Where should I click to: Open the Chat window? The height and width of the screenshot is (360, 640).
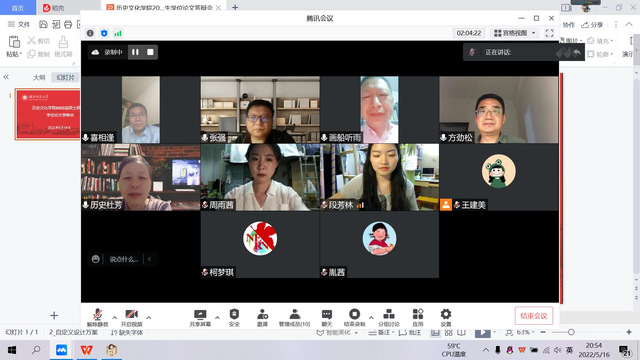coord(327,318)
